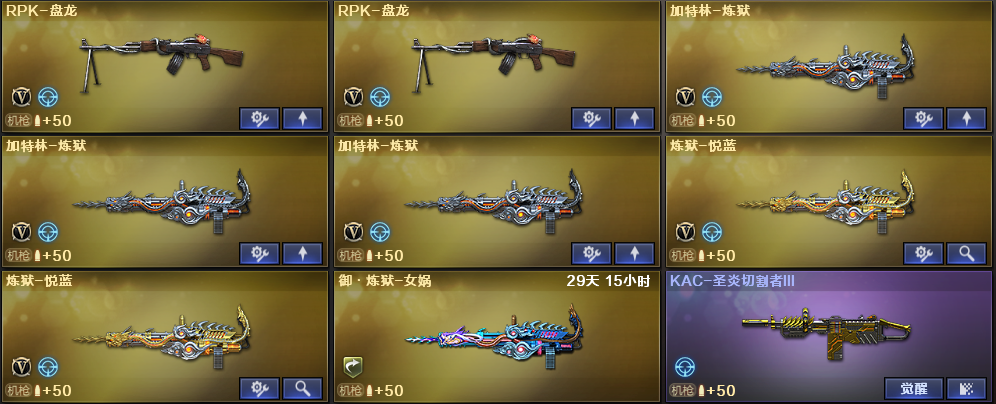996x404 pixels.
Task: Click the gear-wrench icon on 加特林-炼狱 beside RPK-盘龙
Action: (923, 118)
